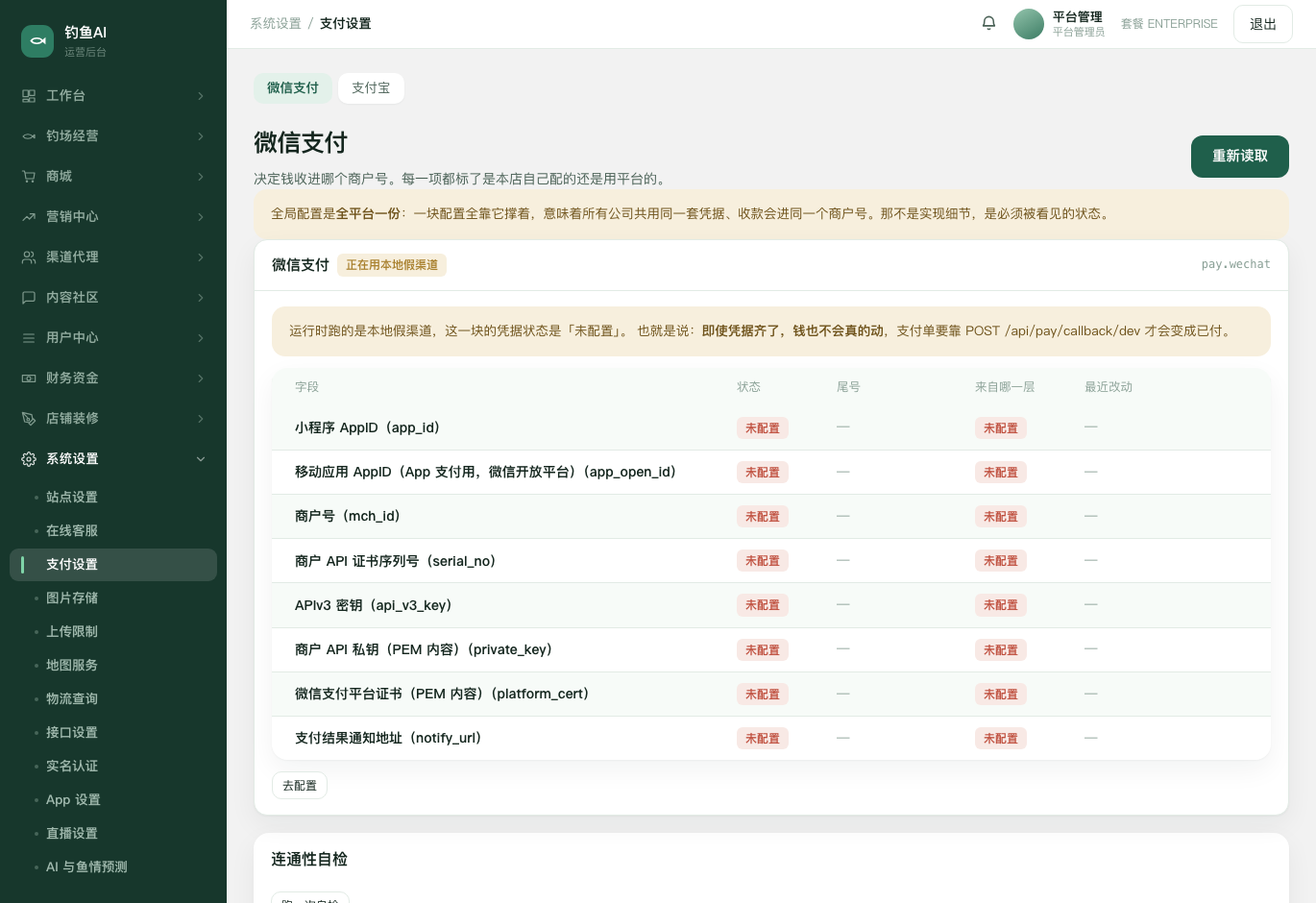Click the 重新读取 button

pos(1240,157)
